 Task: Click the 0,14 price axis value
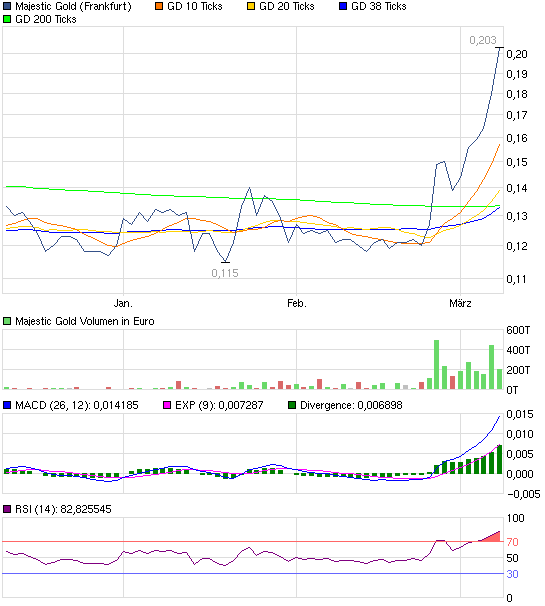coord(517,188)
